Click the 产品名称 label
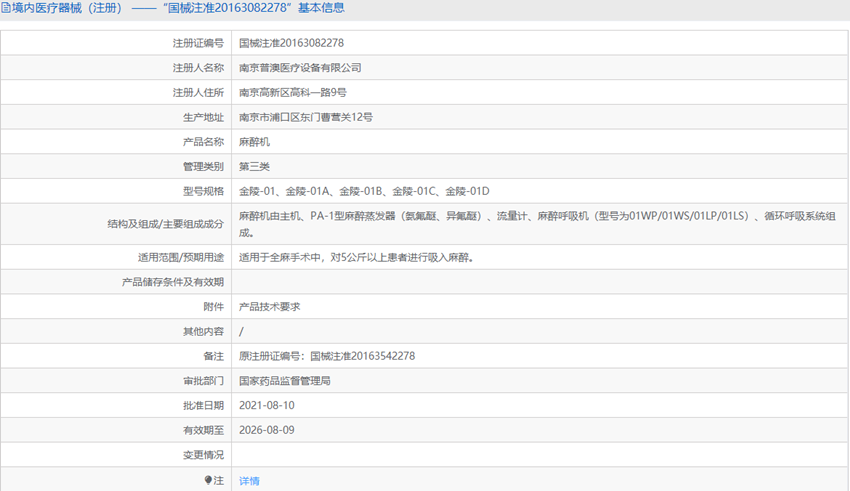This screenshot has width=850, height=491. pos(203,142)
